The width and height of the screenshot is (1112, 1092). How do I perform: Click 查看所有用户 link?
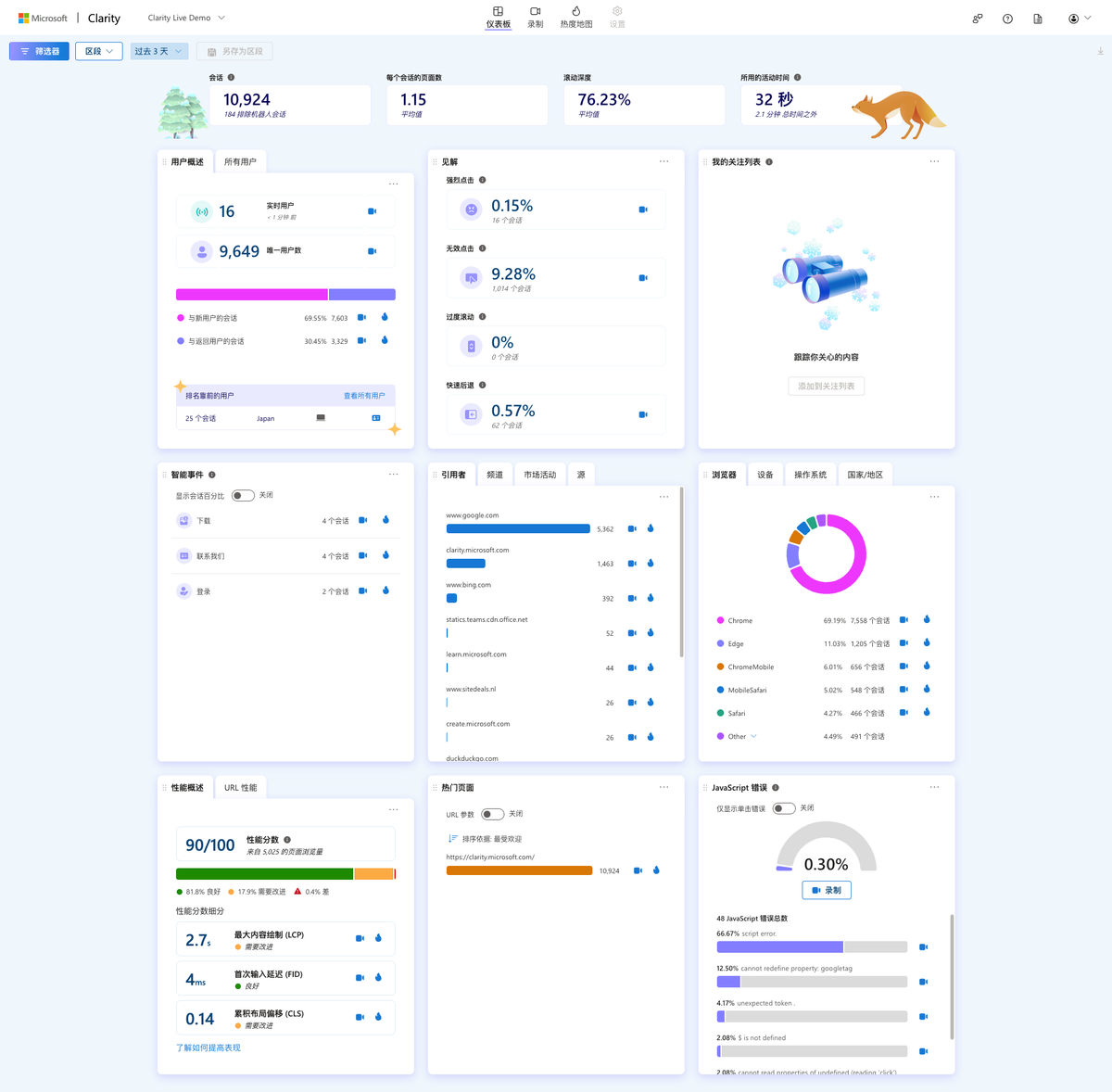coord(364,396)
